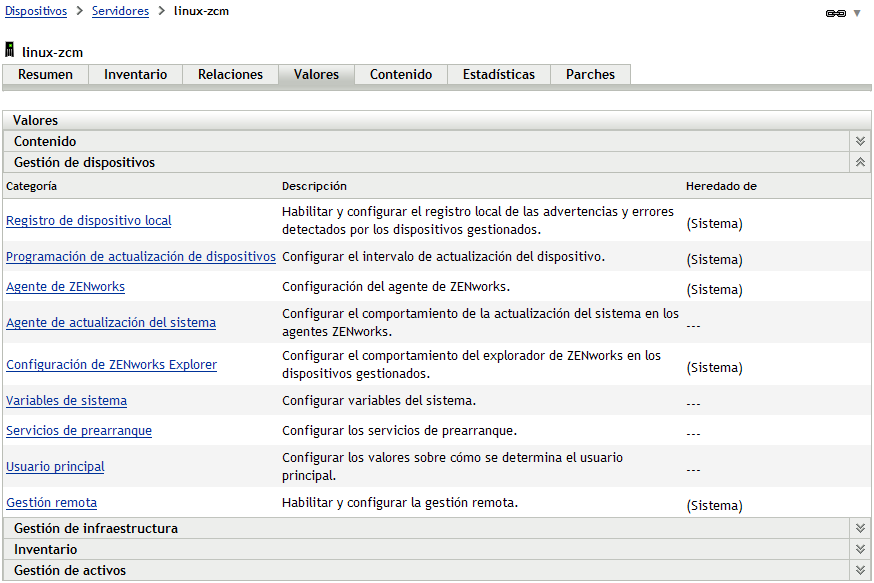
Task: Collapse the Gestión de dispositivos panel arrow icon
Action: [858, 162]
